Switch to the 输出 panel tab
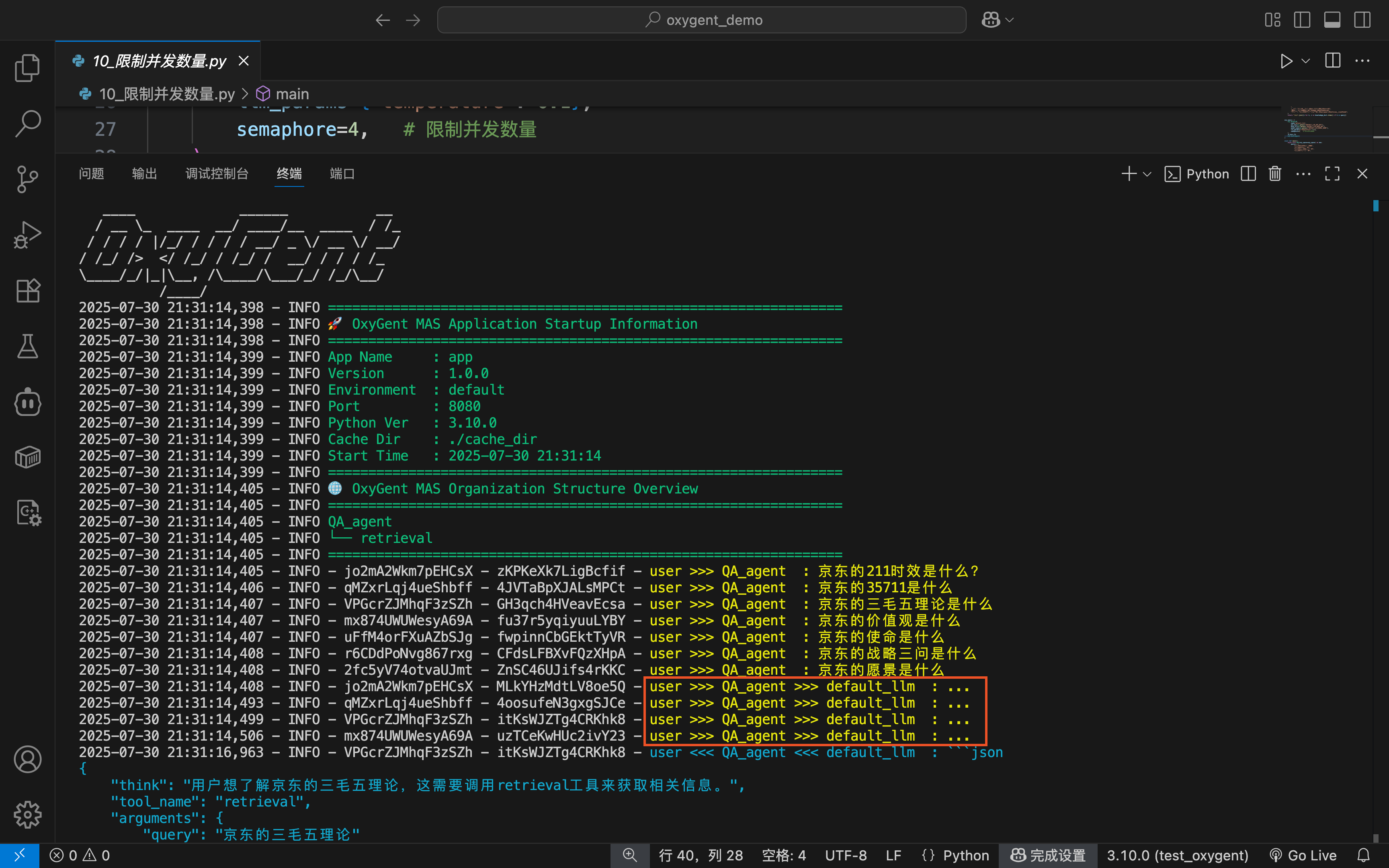Viewport: 1389px width, 868px height. tap(144, 174)
